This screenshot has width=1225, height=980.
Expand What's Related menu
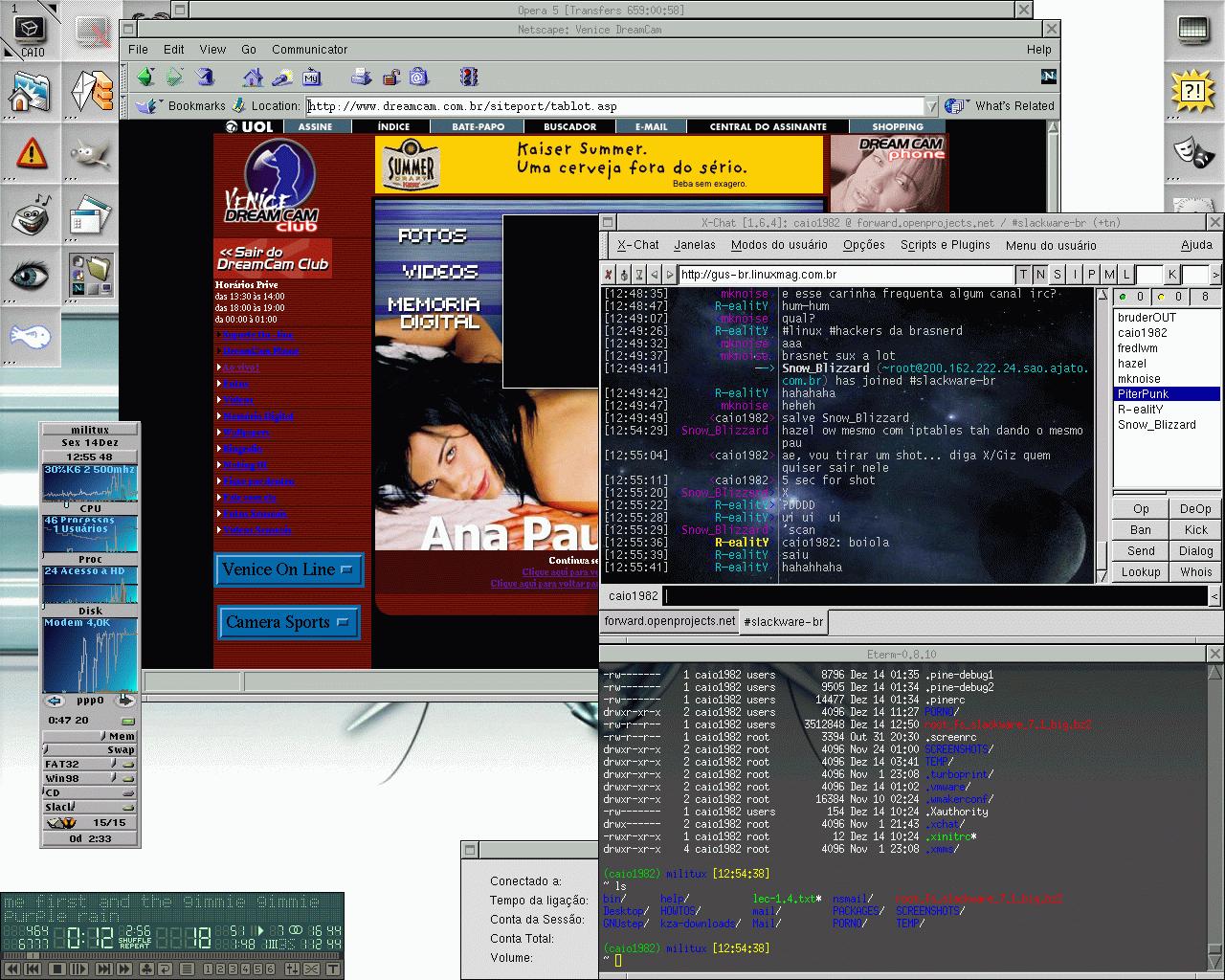point(1000,106)
